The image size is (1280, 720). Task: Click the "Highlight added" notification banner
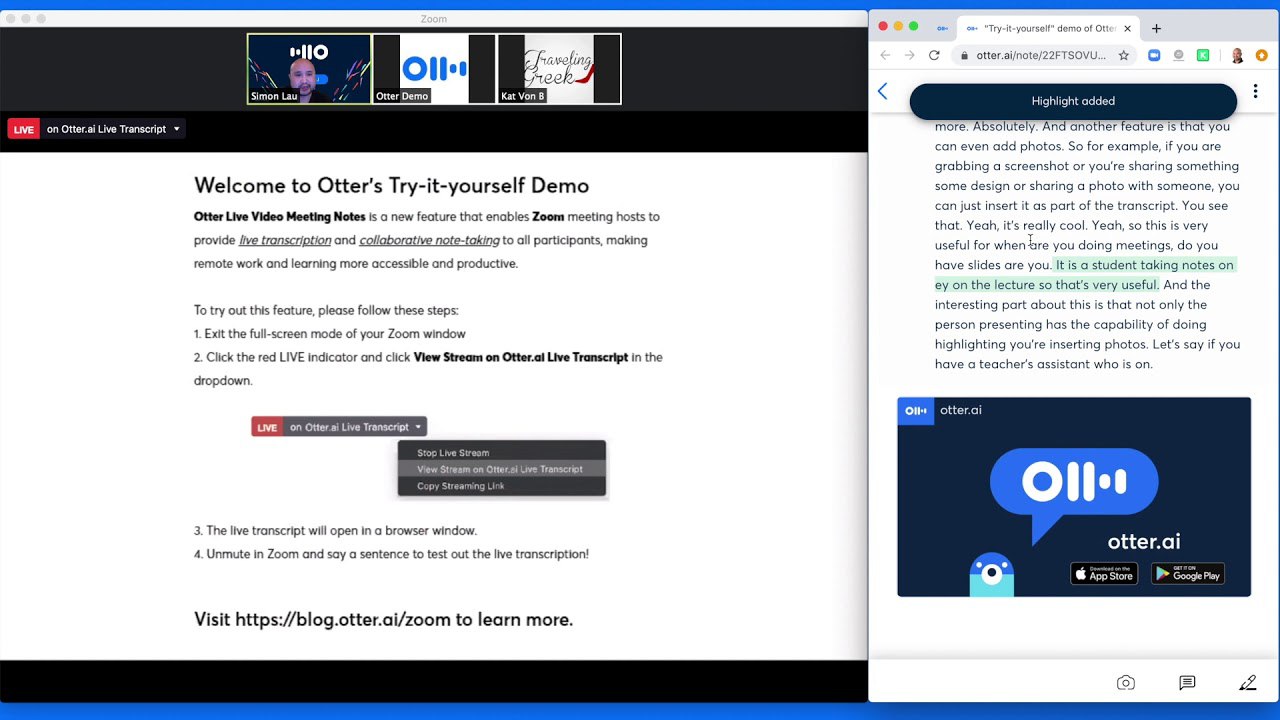(1073, 101)
